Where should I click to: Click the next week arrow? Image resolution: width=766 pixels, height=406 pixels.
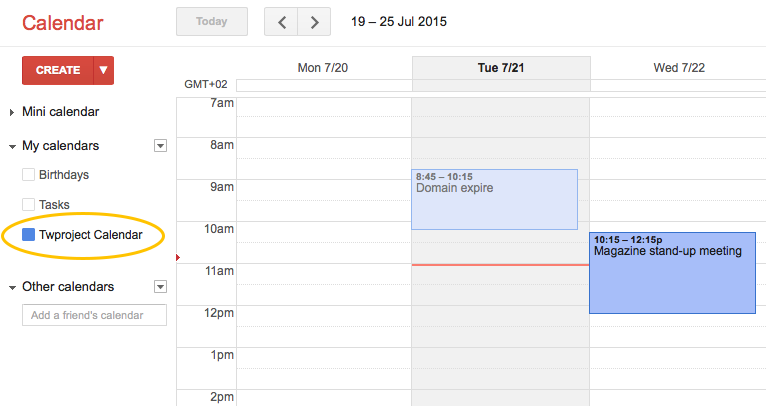click(314, 22)
